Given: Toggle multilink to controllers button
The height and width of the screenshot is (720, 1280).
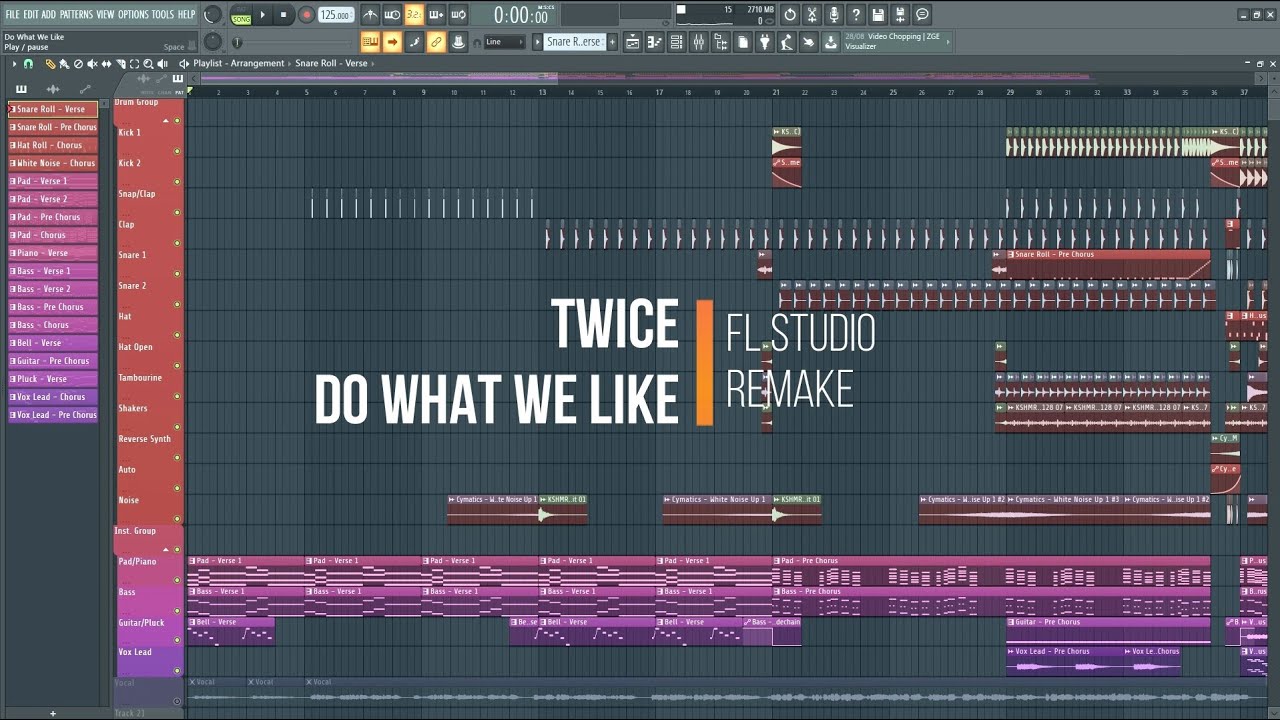Looking at the screenshot, I should click(x=436, y=42).
